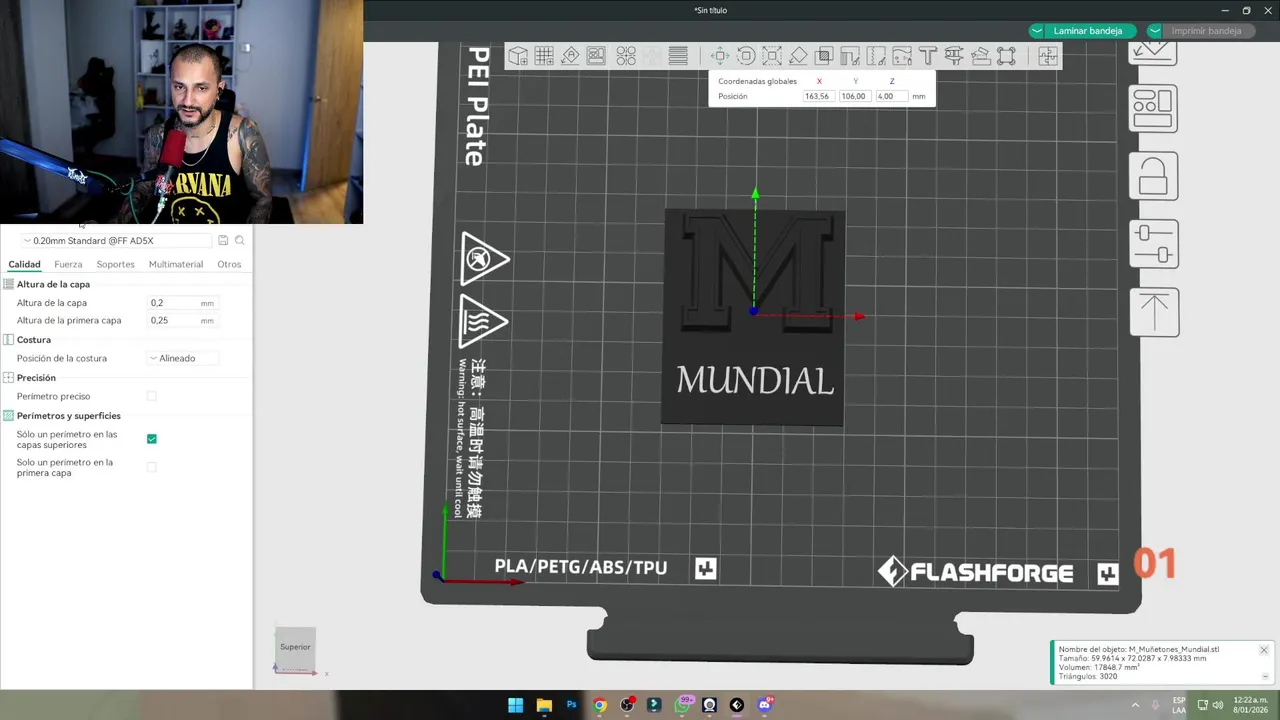Open WhatsApp from the taskbar
Screen dimensions: 1280x720
[x=682, y=705]
